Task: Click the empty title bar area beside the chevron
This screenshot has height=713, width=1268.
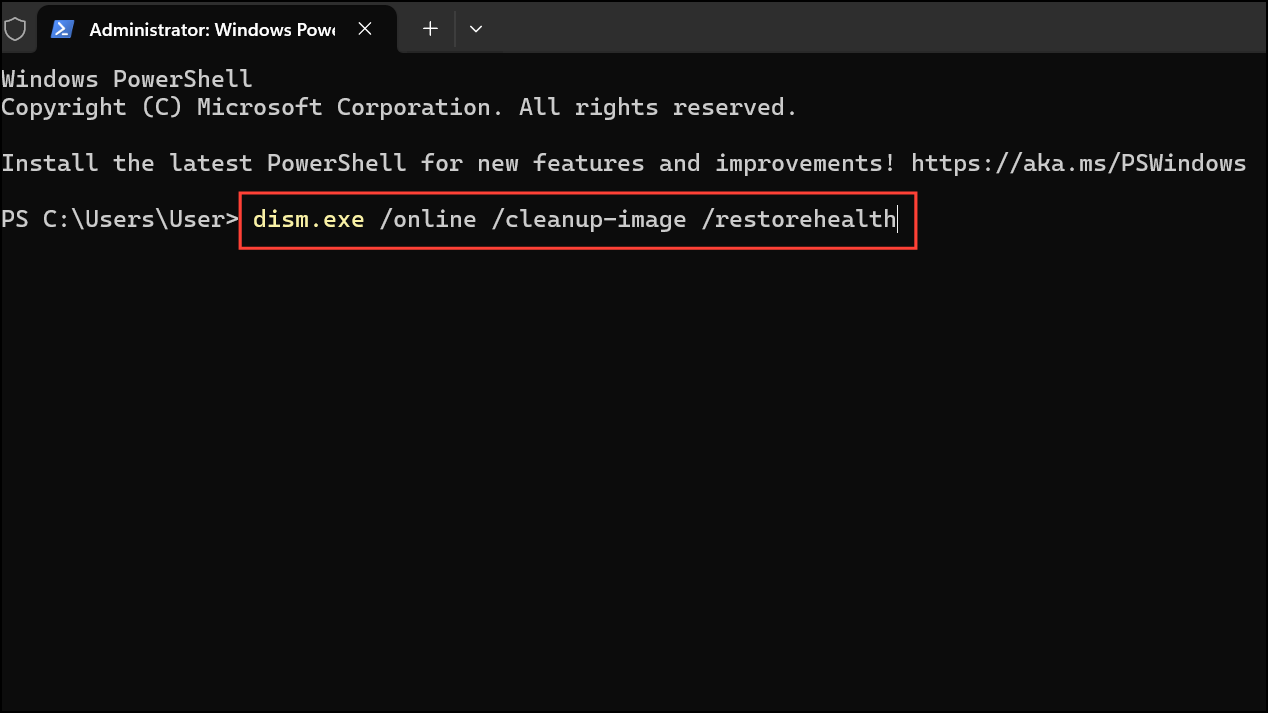Action: [x=880, y=29]
